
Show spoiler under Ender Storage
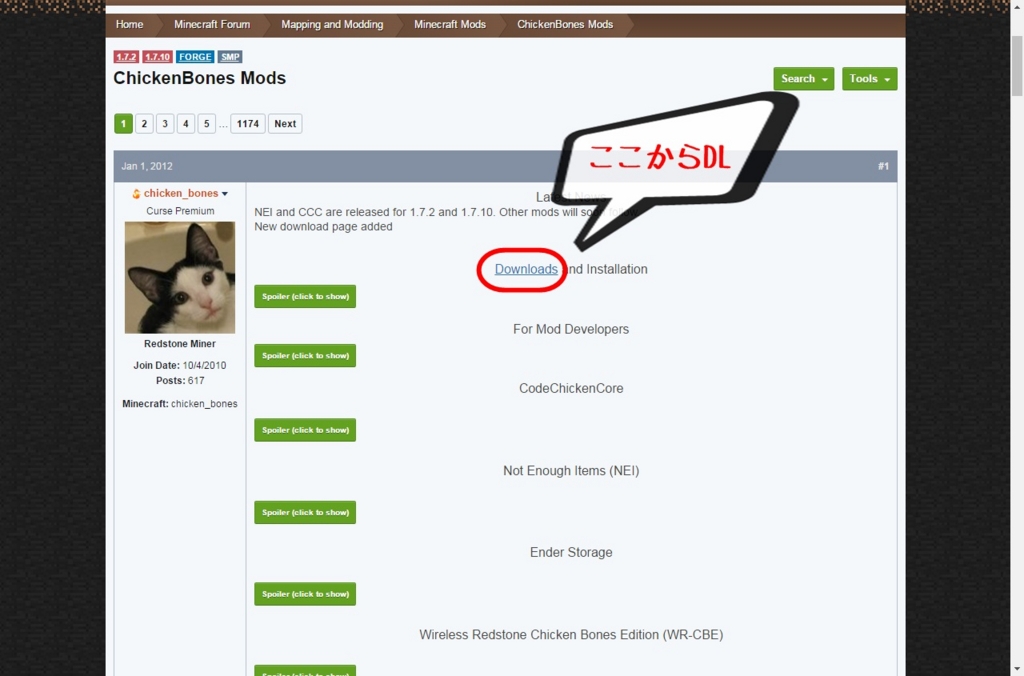point(305,594)
